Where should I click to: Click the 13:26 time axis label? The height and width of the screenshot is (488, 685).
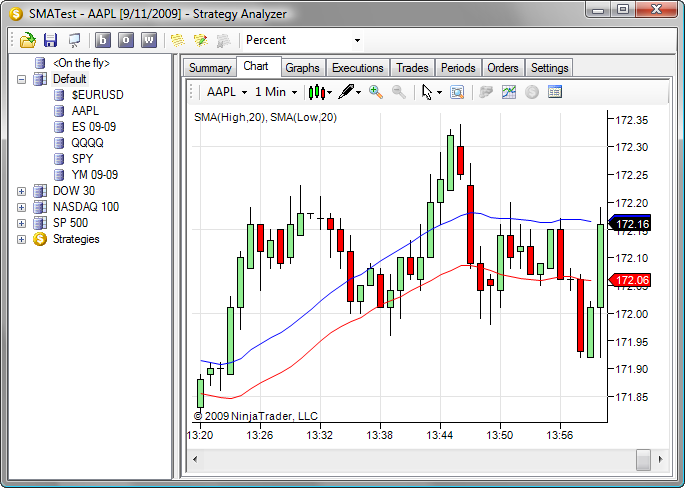pyautogui.click(x=260, y=436)
